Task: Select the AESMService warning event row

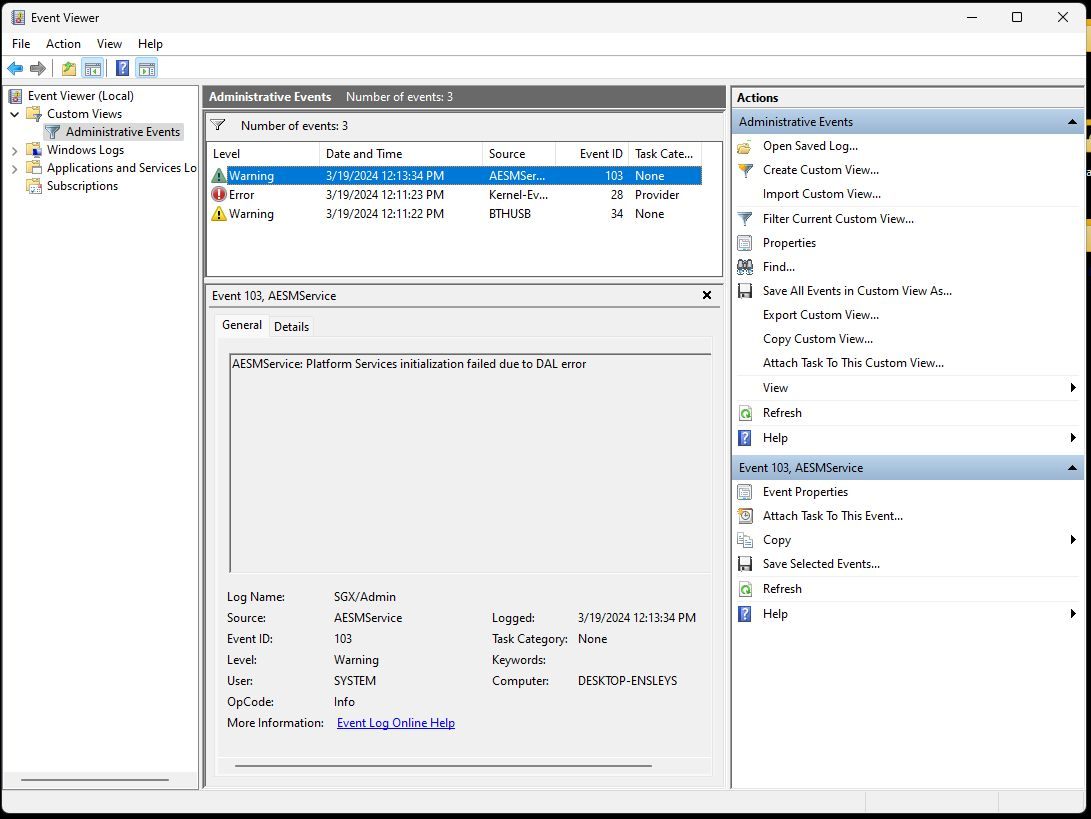Action: pyautogui.click(x=455, y=176)
